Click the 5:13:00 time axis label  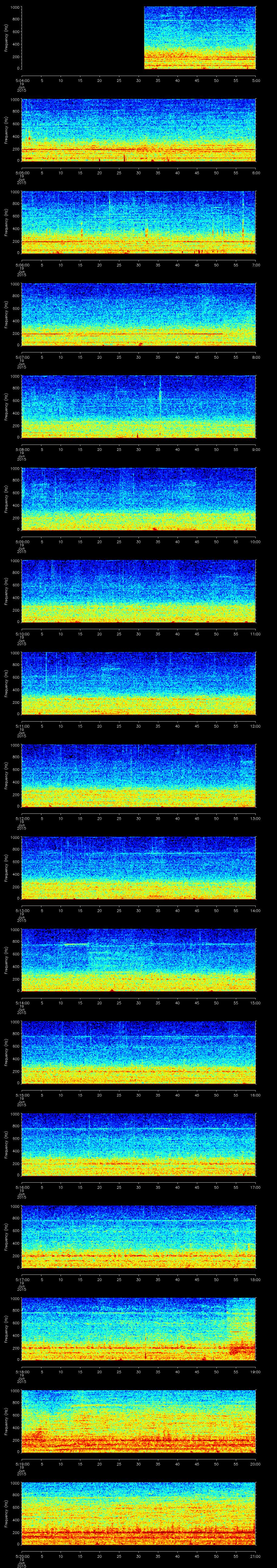[22, 910]
